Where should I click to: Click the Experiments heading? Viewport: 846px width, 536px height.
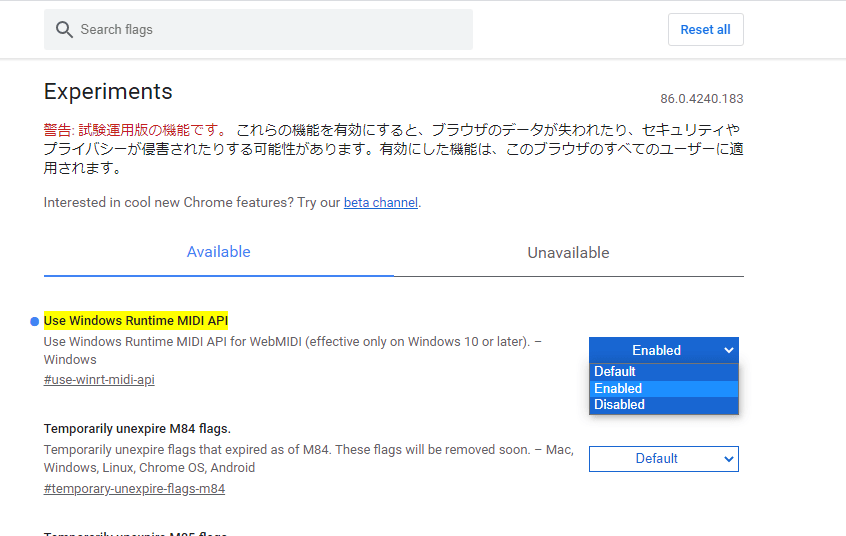(108, 92)
